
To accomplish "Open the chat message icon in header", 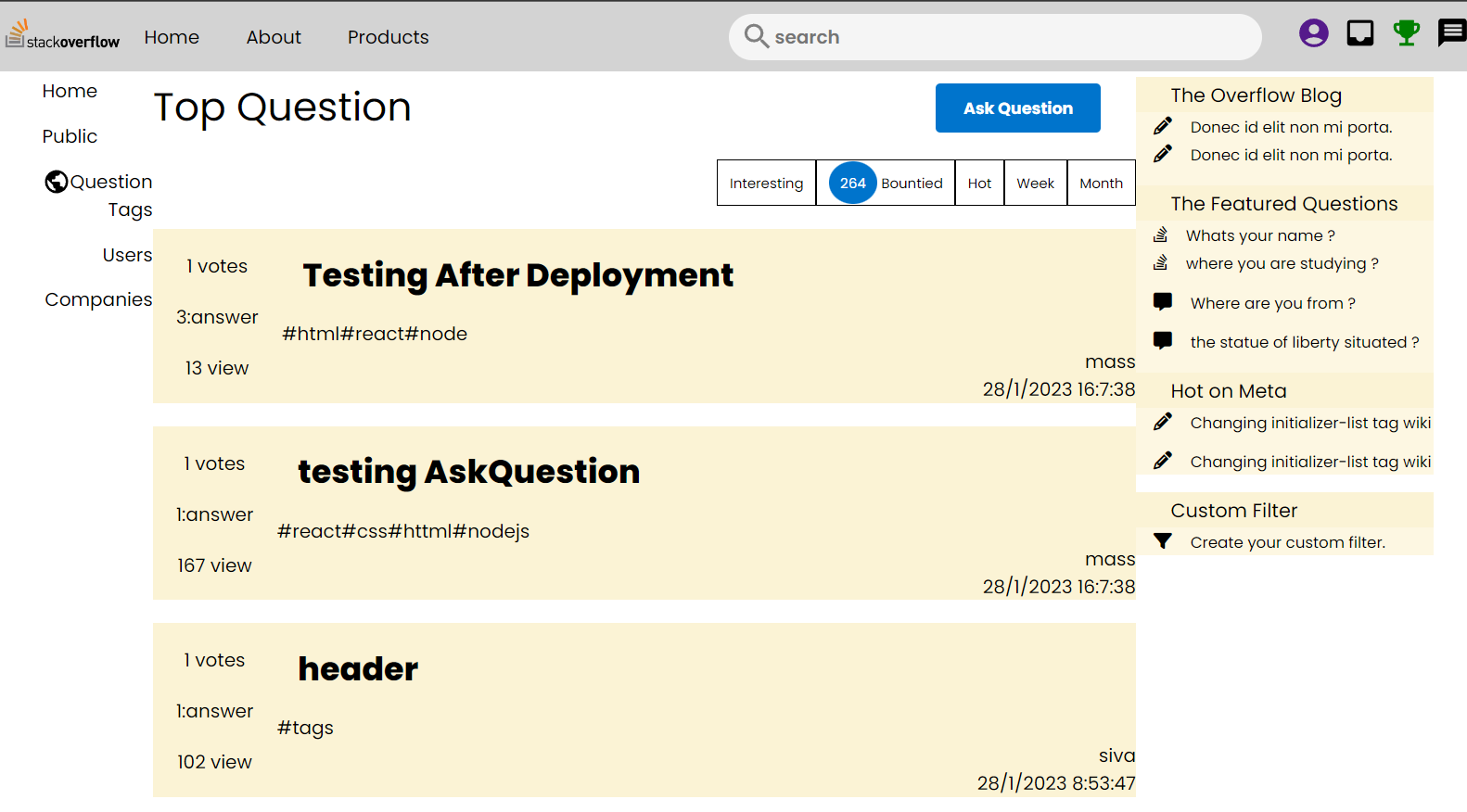I will (x=1451, y=33).
